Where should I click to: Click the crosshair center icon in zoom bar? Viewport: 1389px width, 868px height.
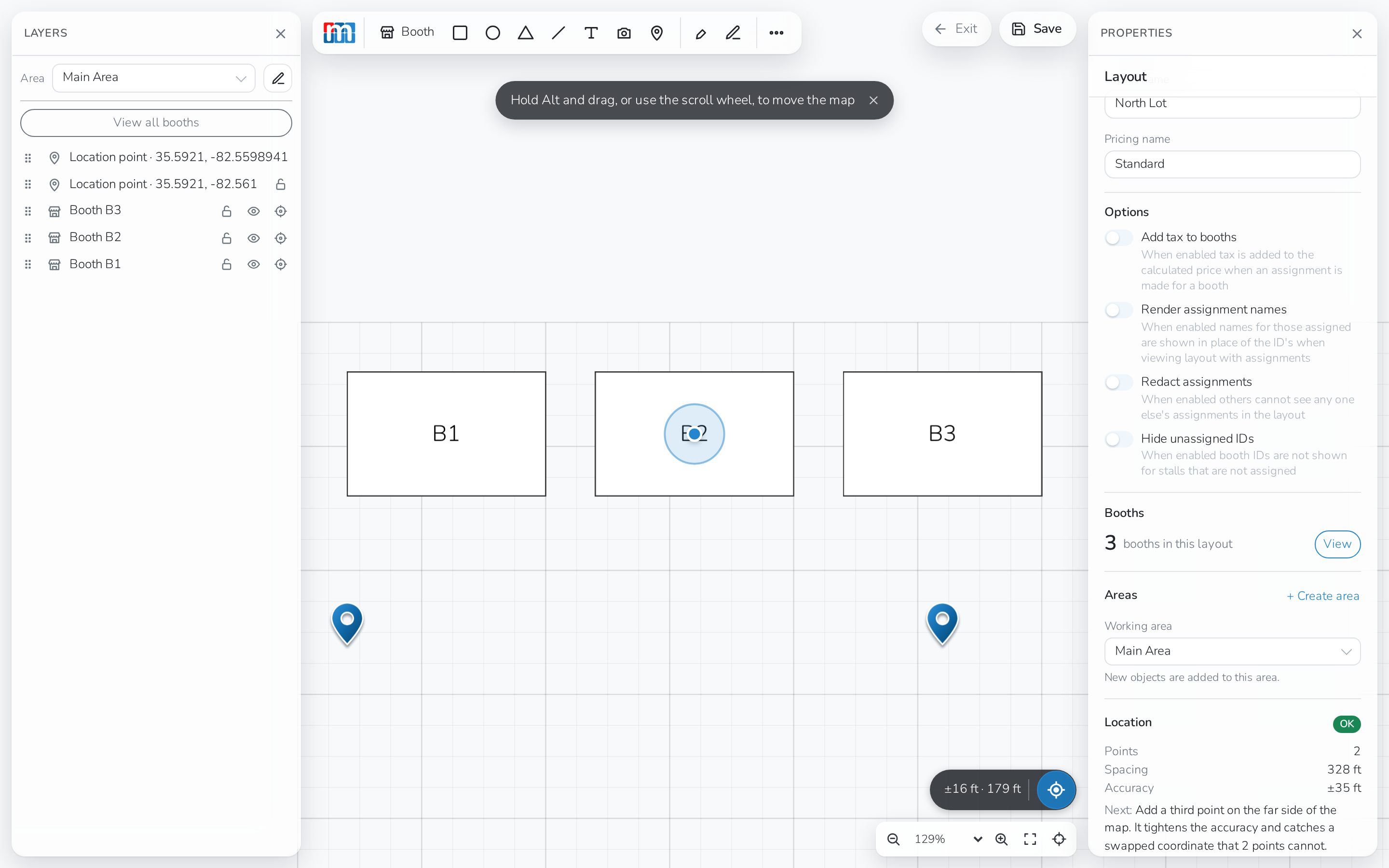coord(1059,839)
